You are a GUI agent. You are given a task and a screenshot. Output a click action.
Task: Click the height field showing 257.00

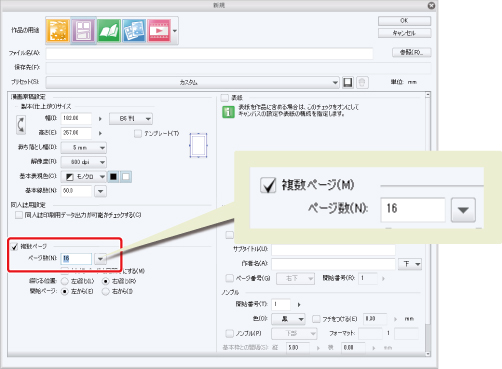(x=76, y=133)
